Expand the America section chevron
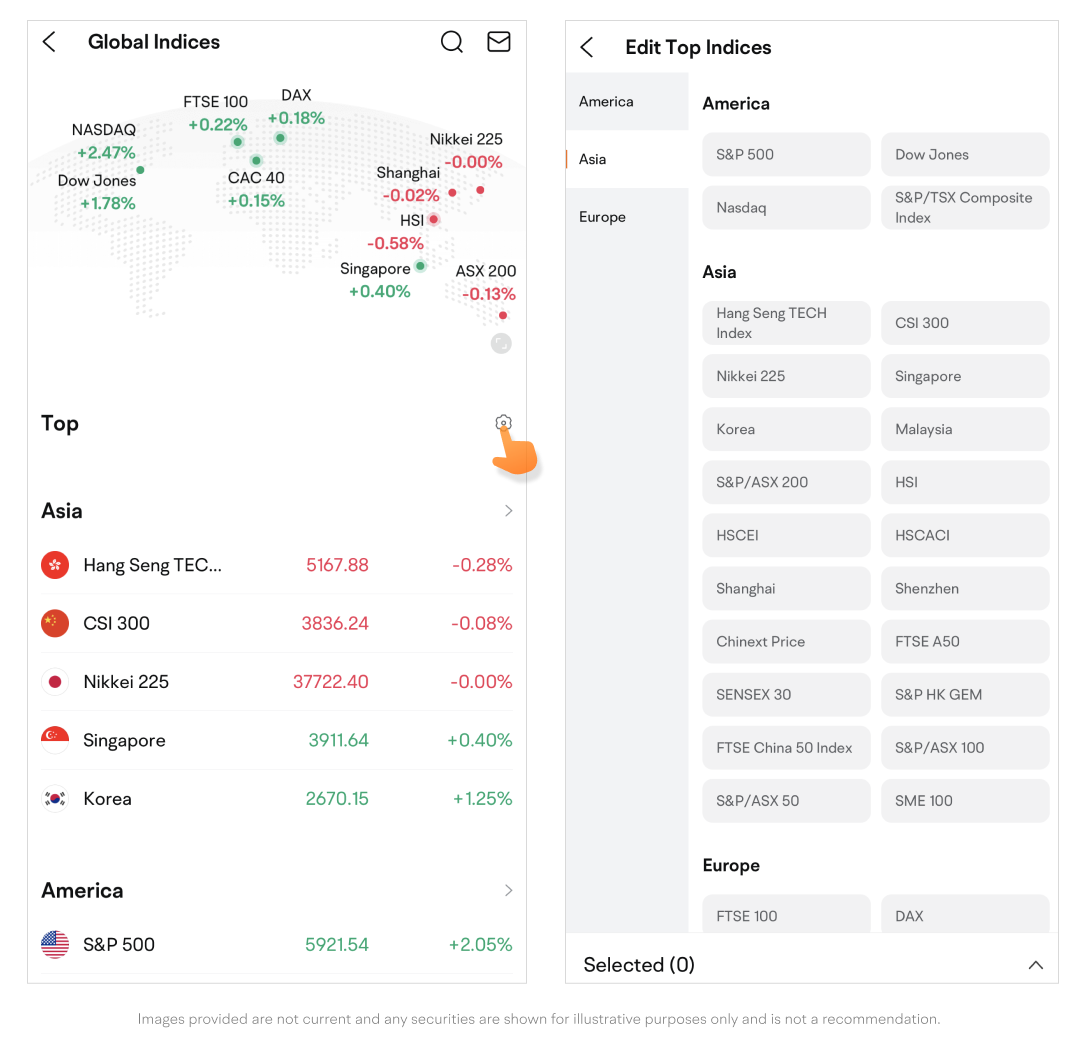This screenshot has height=1049, width=1079. (508, 890)
